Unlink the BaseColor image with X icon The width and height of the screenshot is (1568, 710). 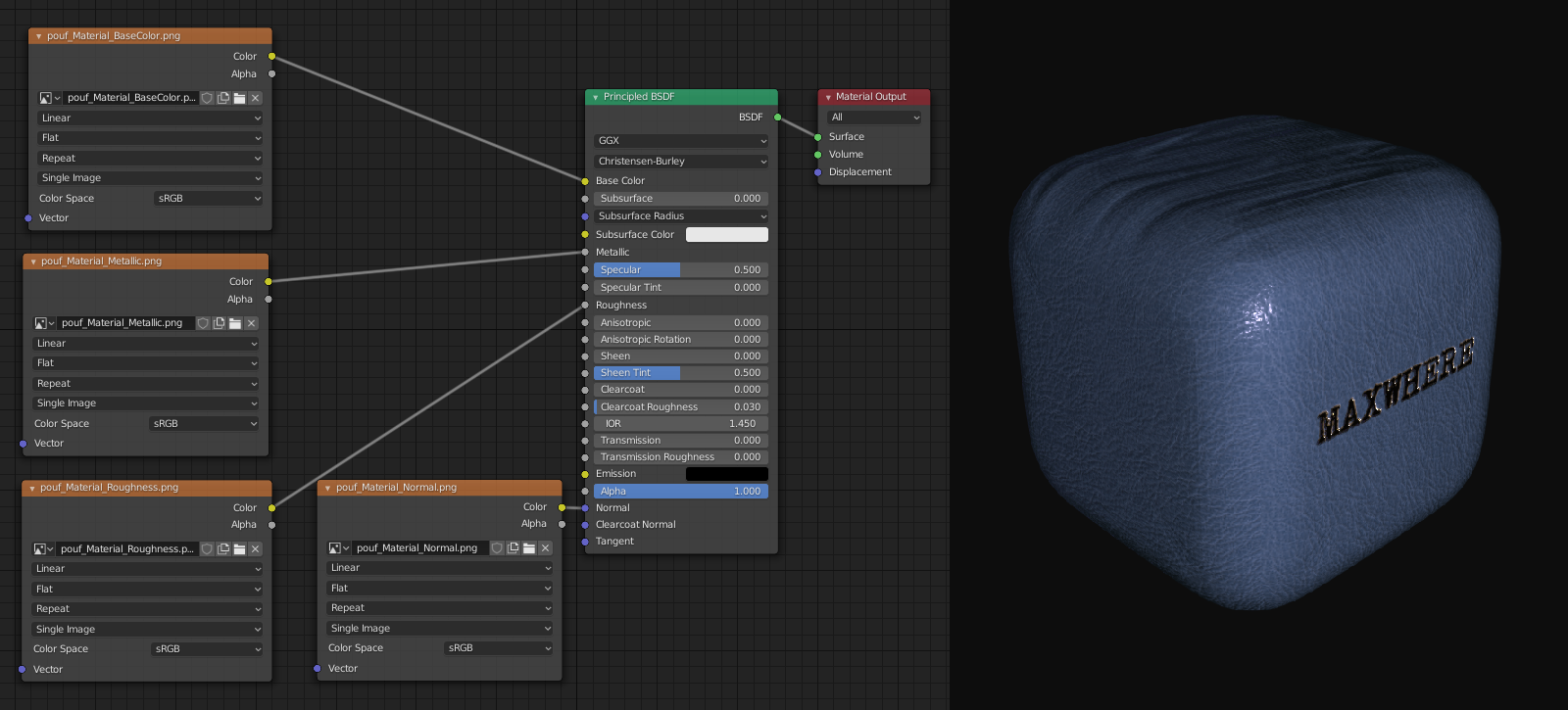(255, 98)
